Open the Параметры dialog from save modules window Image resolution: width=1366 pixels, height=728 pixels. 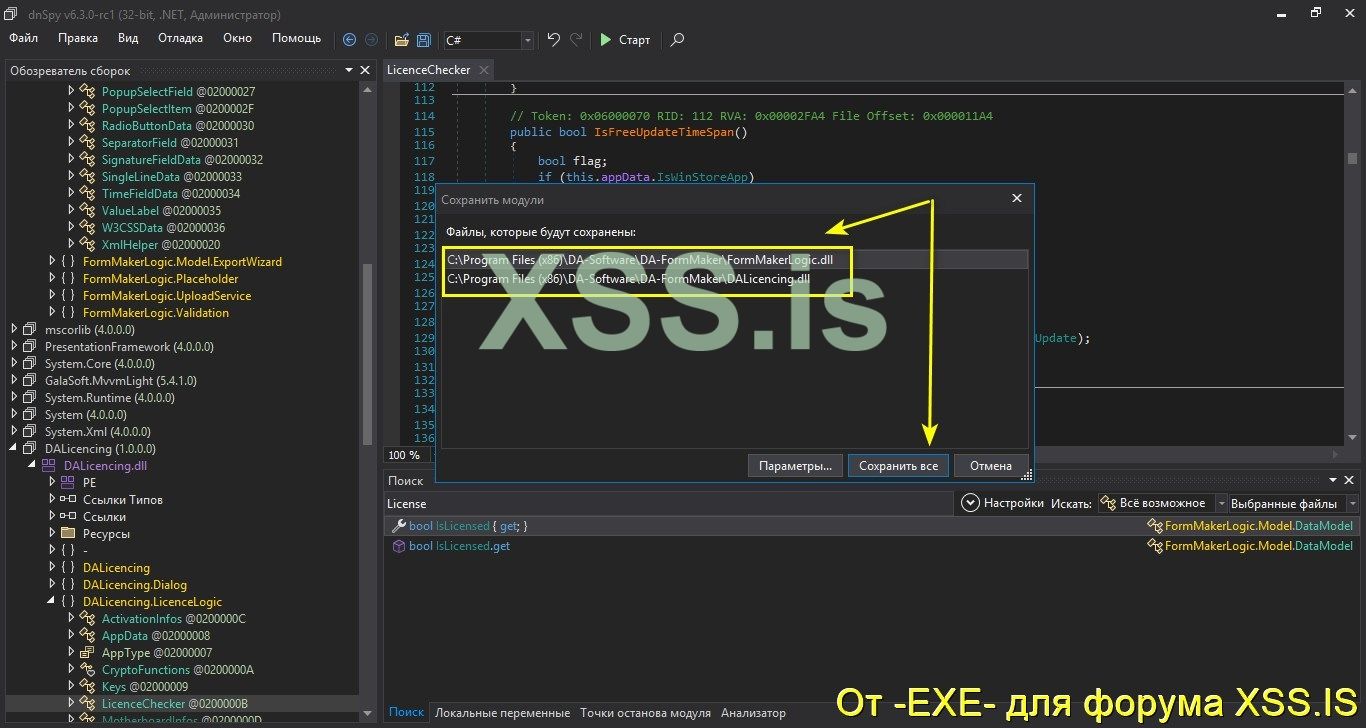coord(795,465)
